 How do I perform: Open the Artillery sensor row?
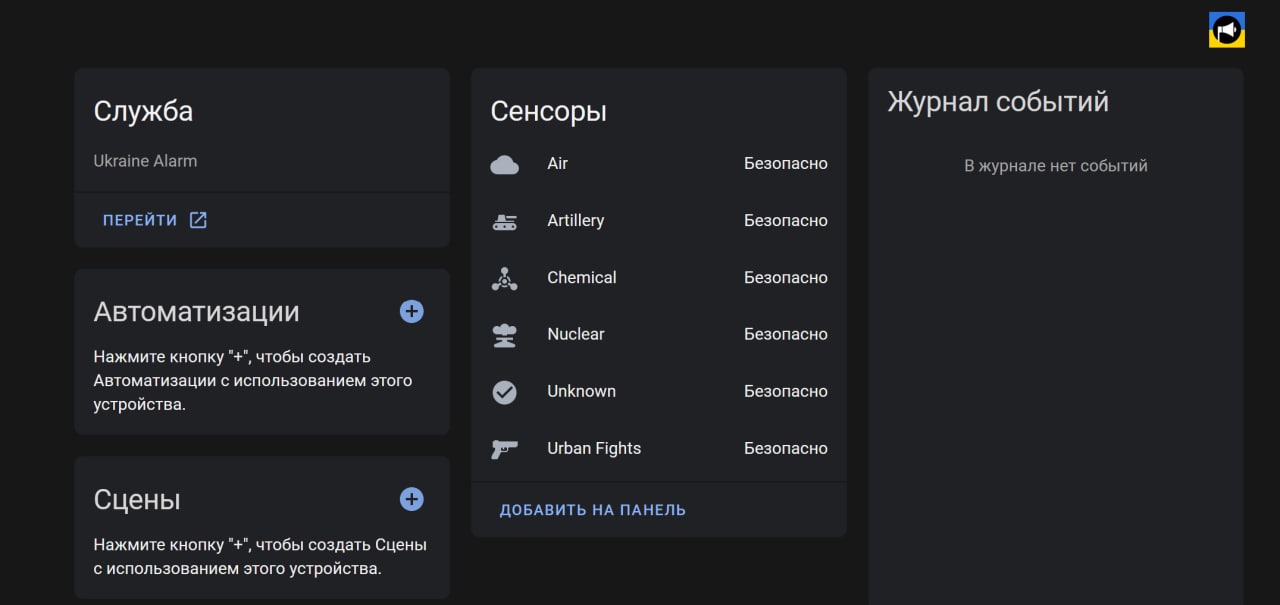[x=659, y=221]
